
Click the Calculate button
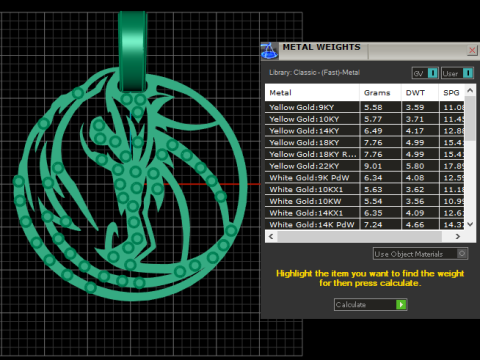[x=370, y=305]
